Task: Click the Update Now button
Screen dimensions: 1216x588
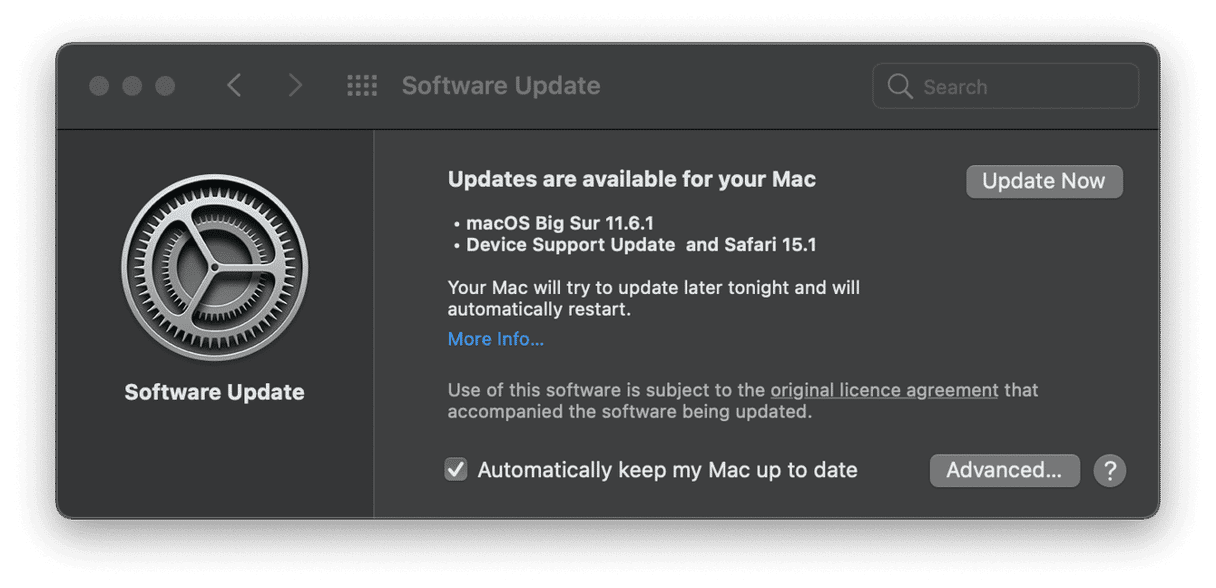Action: [1044, 181]
